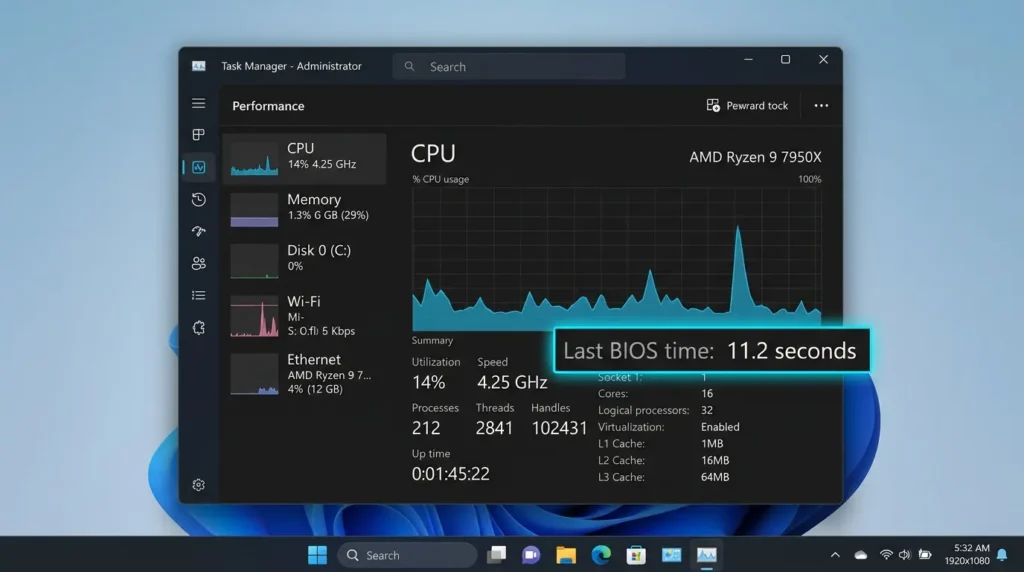Click the Memory mini graph thumbnail
1024x572 pixels.
tap(254, 210)
